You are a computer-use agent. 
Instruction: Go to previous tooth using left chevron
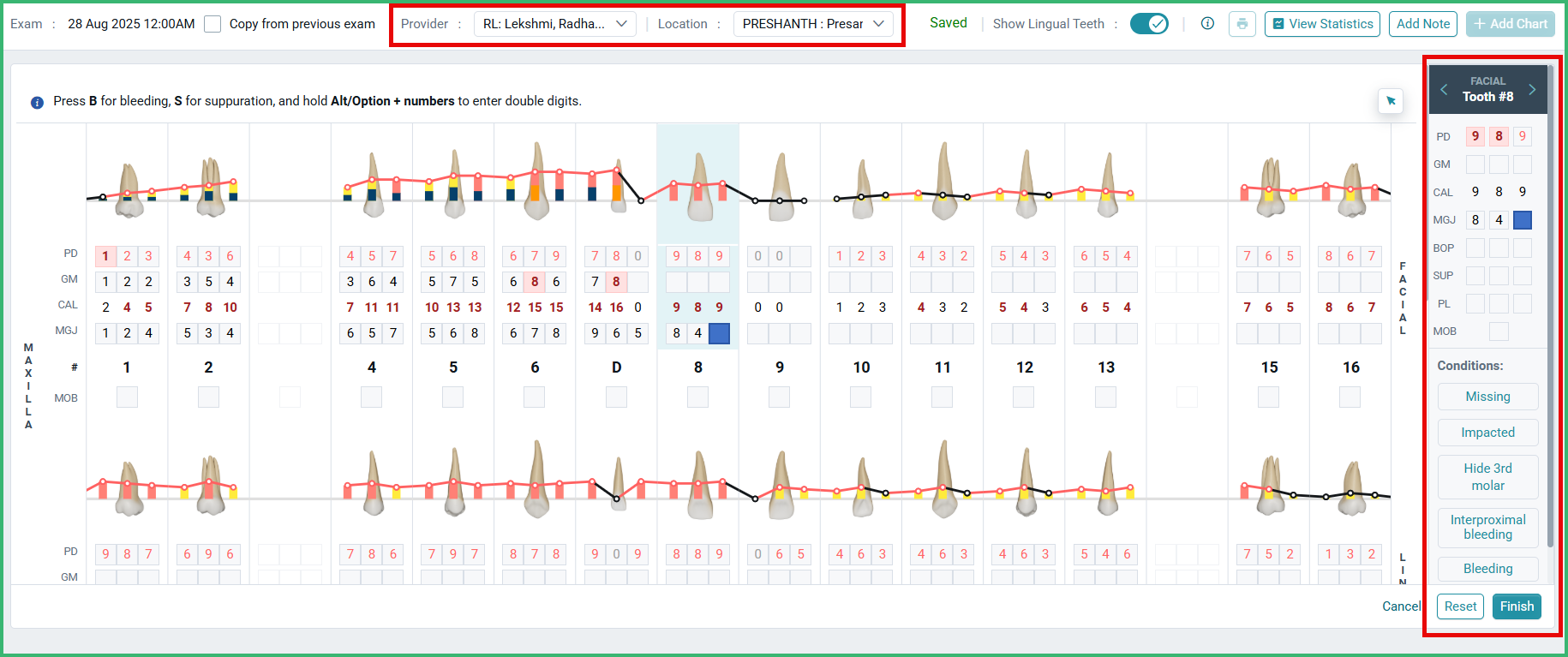(1444, 89)
